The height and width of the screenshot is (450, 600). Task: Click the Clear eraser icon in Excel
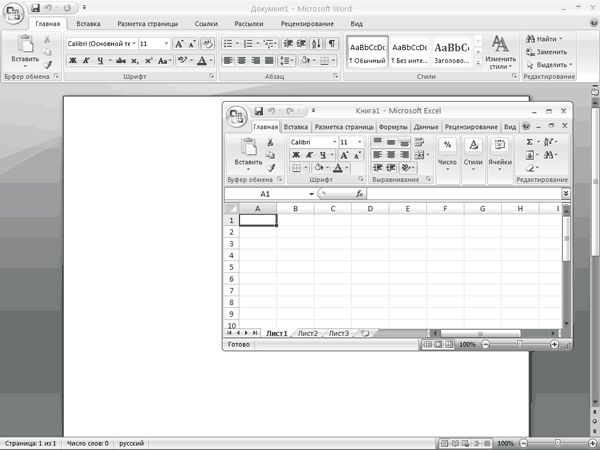[x=530, y=168]
